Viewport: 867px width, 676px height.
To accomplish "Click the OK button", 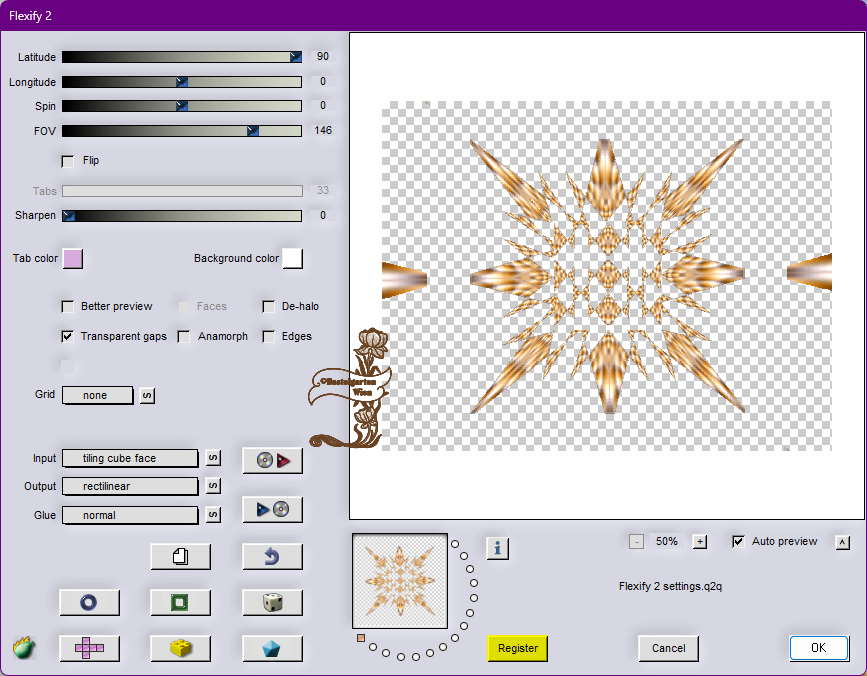I will pyautogui.click(x=818, y=648).
